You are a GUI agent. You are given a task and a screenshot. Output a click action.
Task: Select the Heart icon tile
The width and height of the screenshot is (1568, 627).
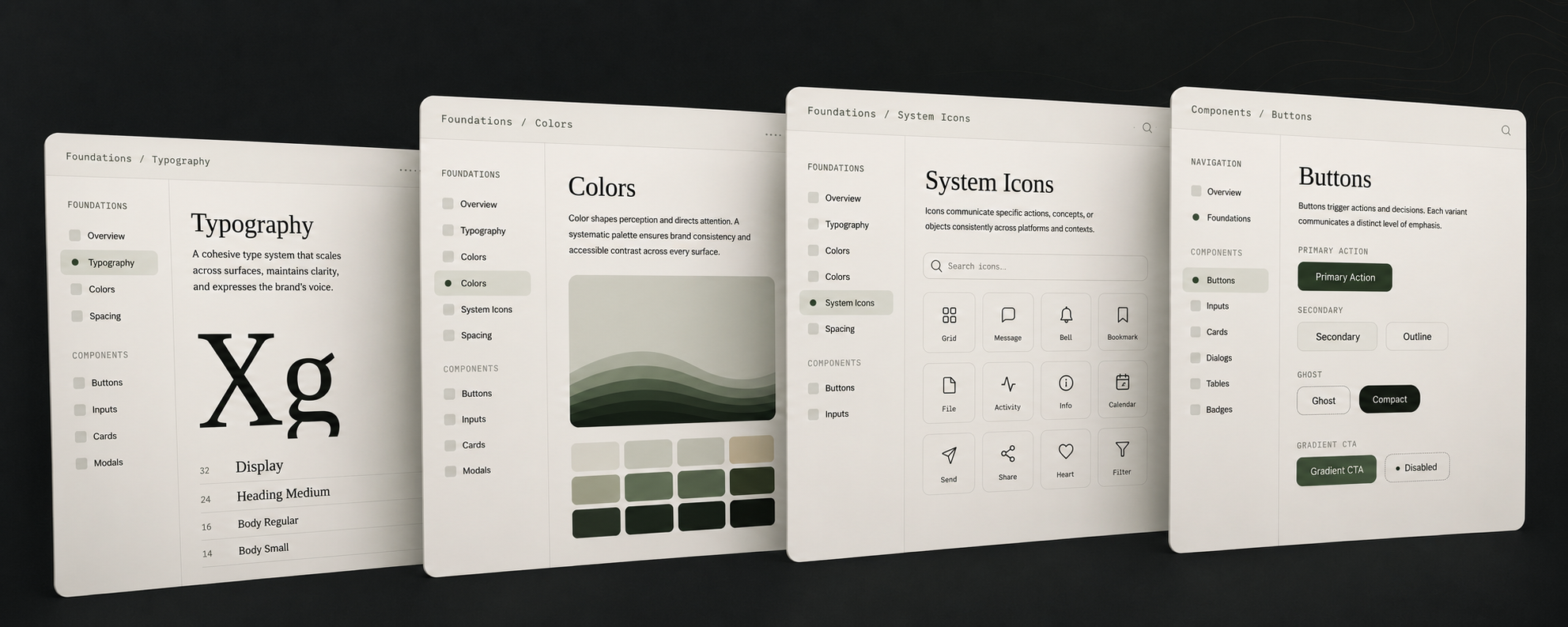tap(1066, 459)
